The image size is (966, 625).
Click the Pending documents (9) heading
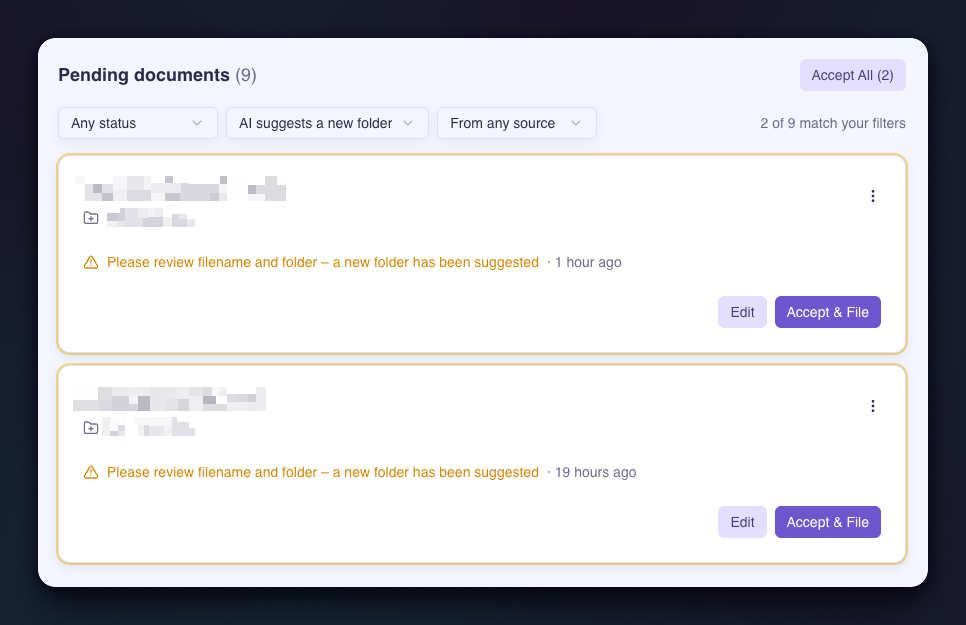click(157, 75)
